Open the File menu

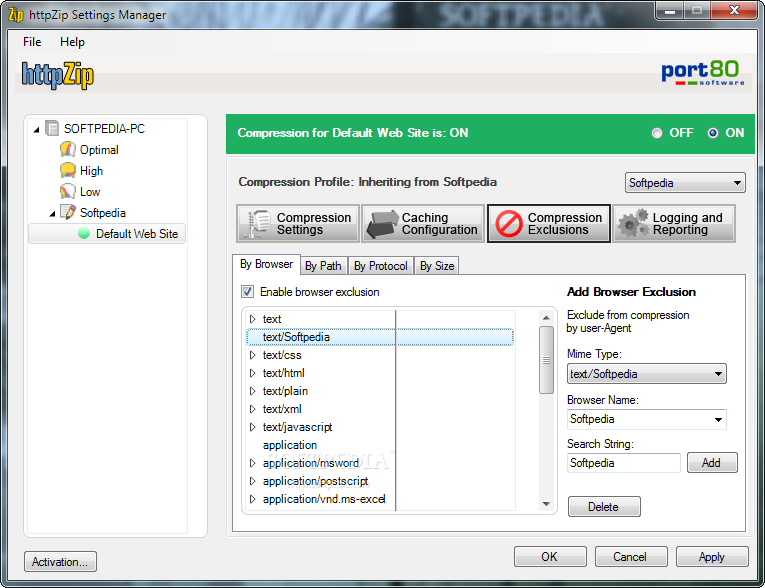coord(32,42)
